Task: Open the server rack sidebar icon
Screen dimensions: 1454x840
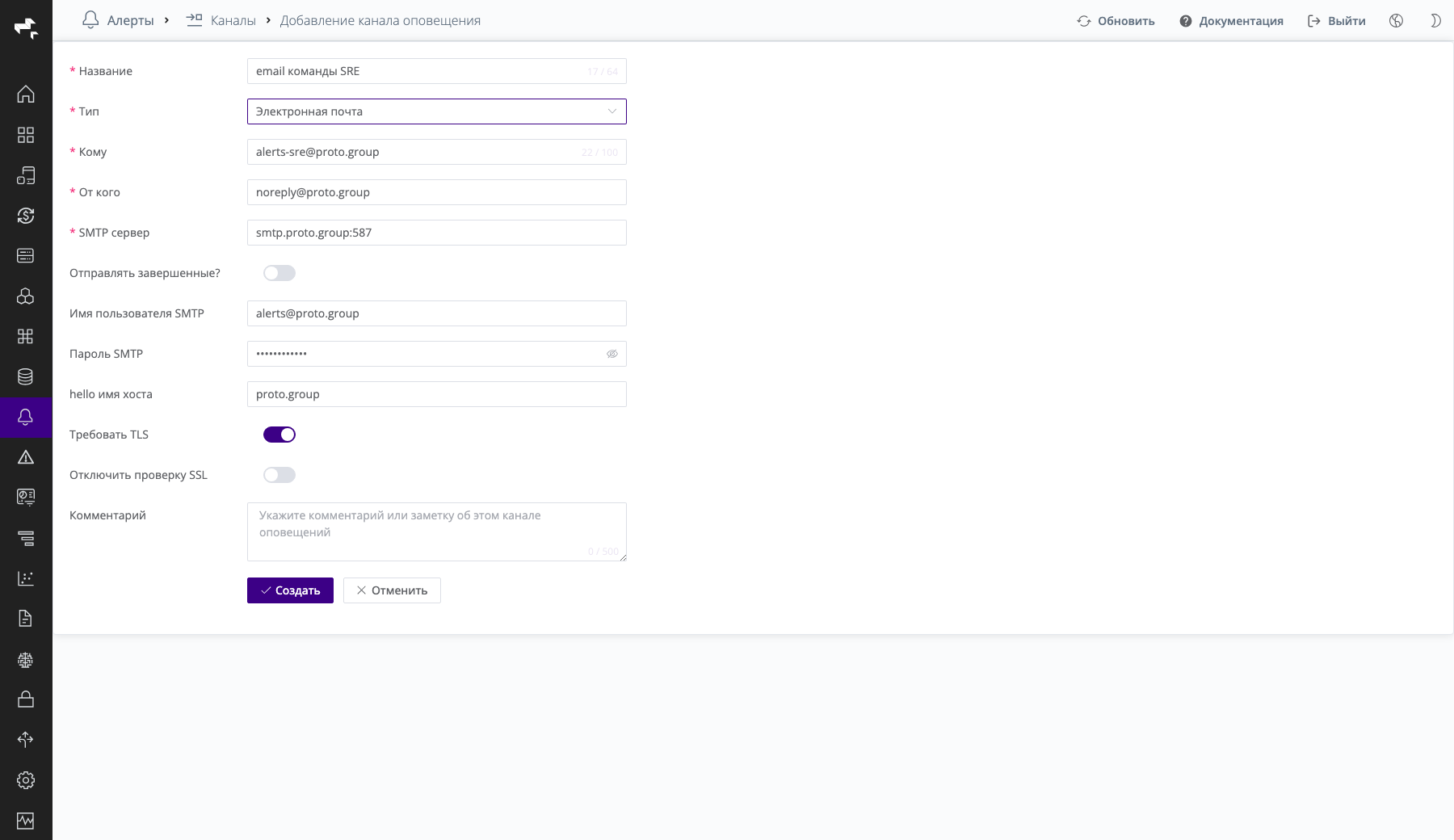Action: coord(26,255)
